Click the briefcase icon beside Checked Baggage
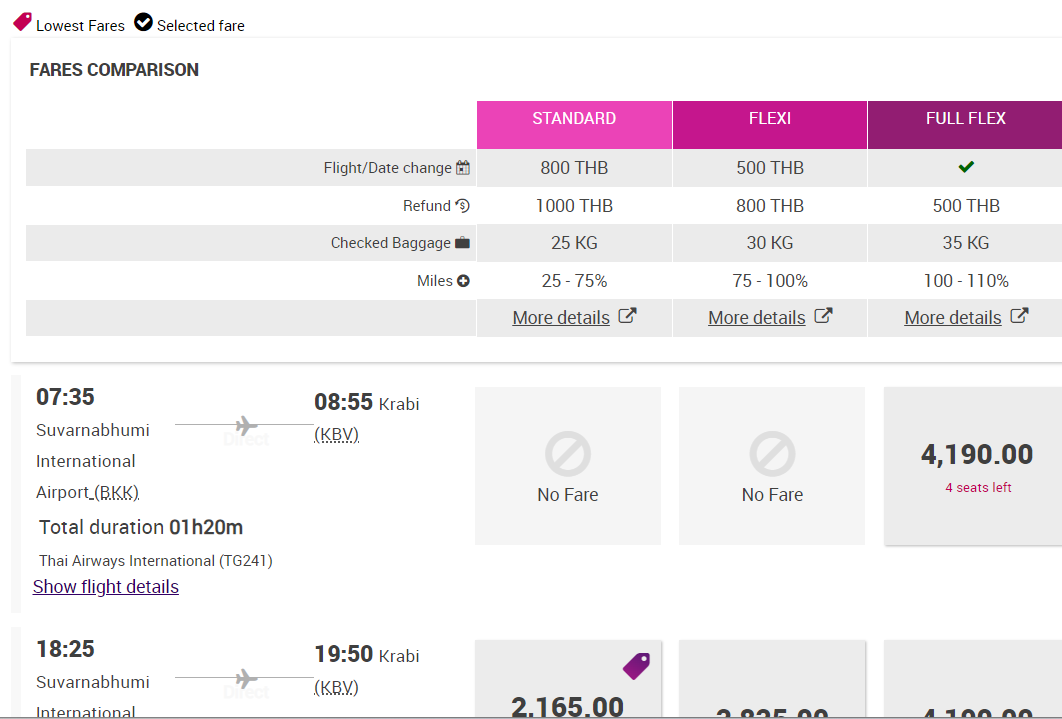 click(462, 243)
